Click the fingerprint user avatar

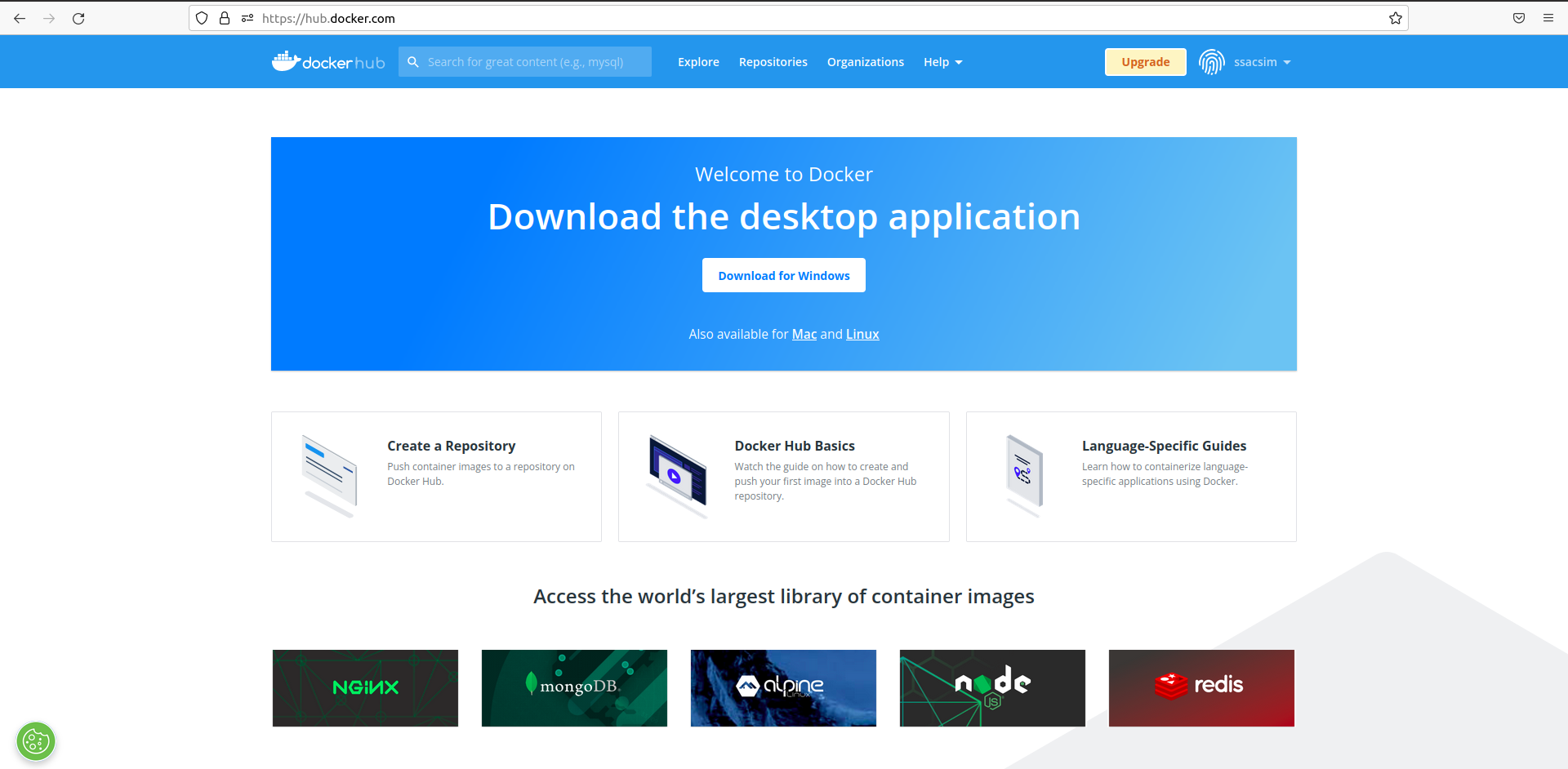(1212, 62)
